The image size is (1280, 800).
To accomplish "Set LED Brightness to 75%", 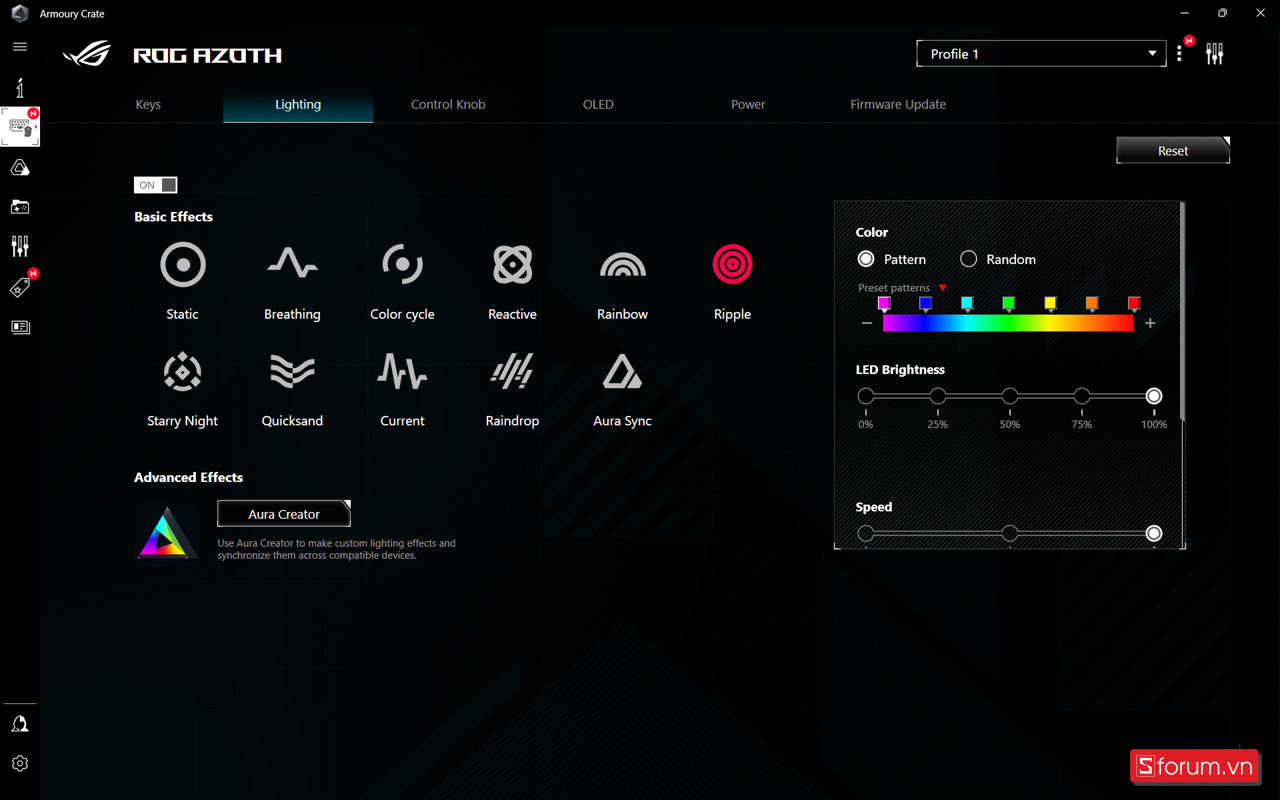I will [1082, 396].
